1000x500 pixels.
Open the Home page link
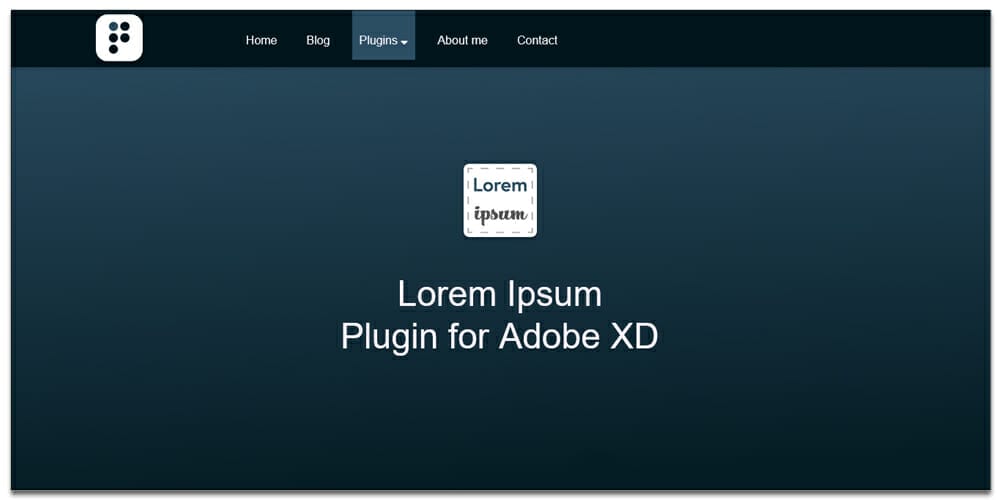click(x=261, y=40)
